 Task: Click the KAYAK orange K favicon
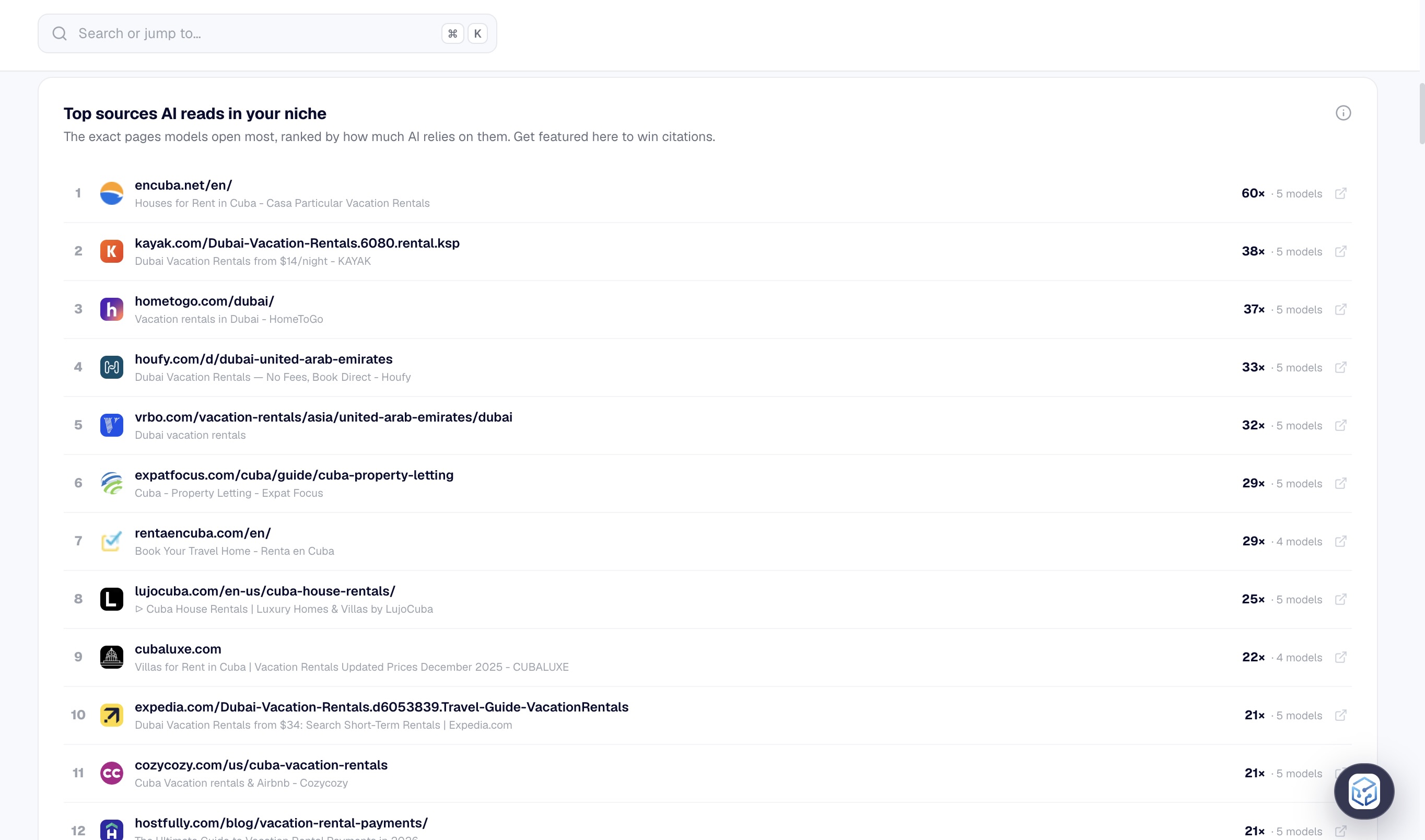111,251
